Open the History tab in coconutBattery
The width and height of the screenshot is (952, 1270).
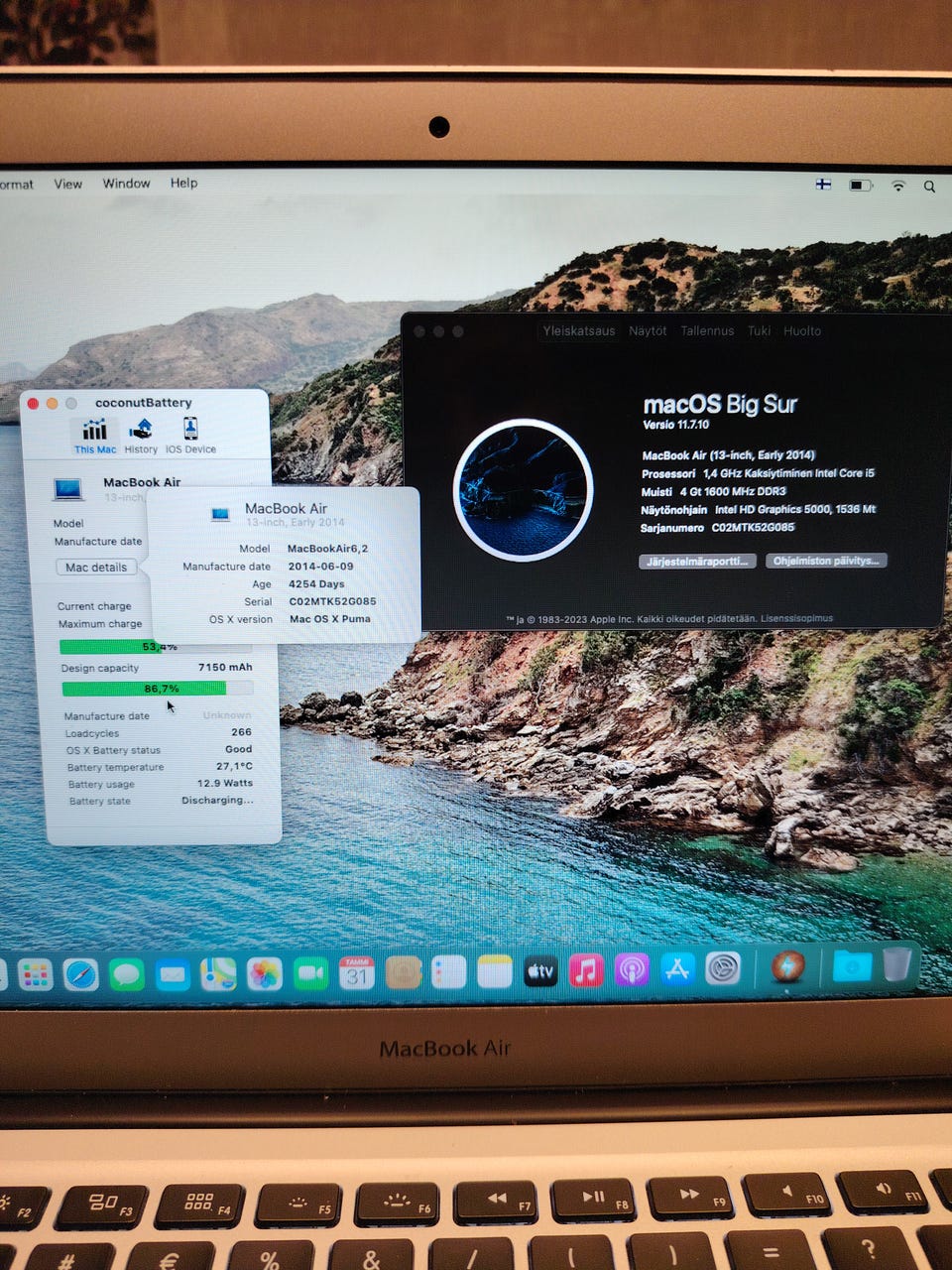tap(141, 435)
